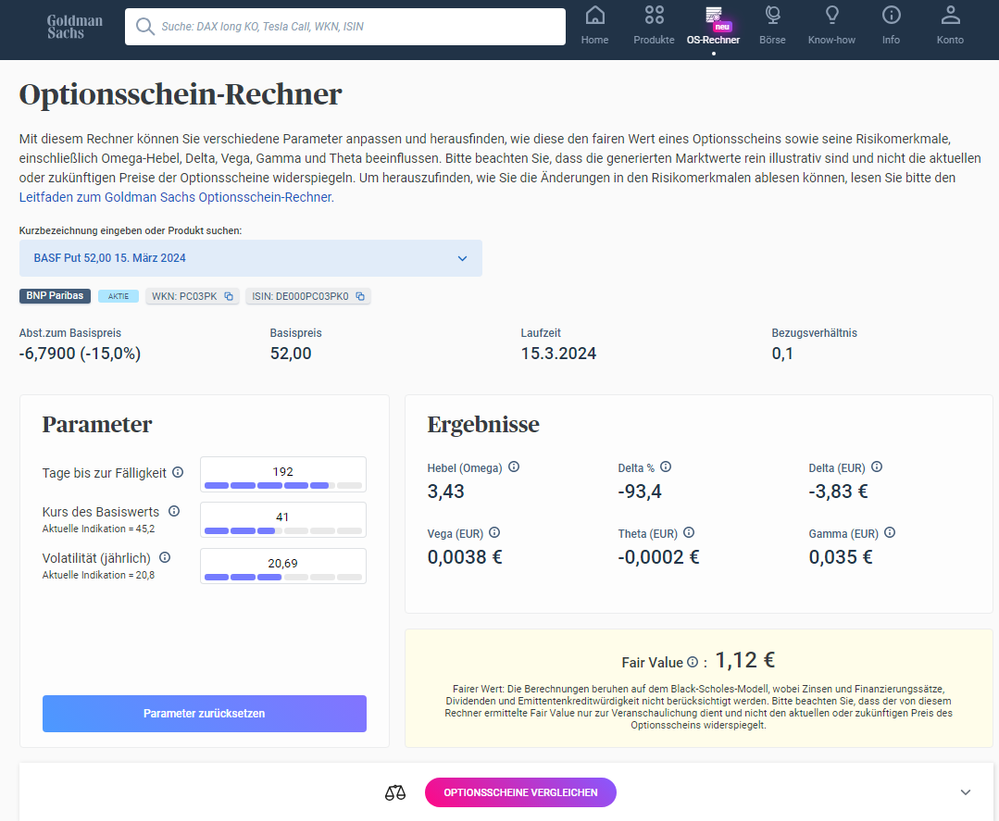Expand the Optionsscheine vergleichen panel
The height and width of the screenshot is (821, 999).
[x=965, y=792]
